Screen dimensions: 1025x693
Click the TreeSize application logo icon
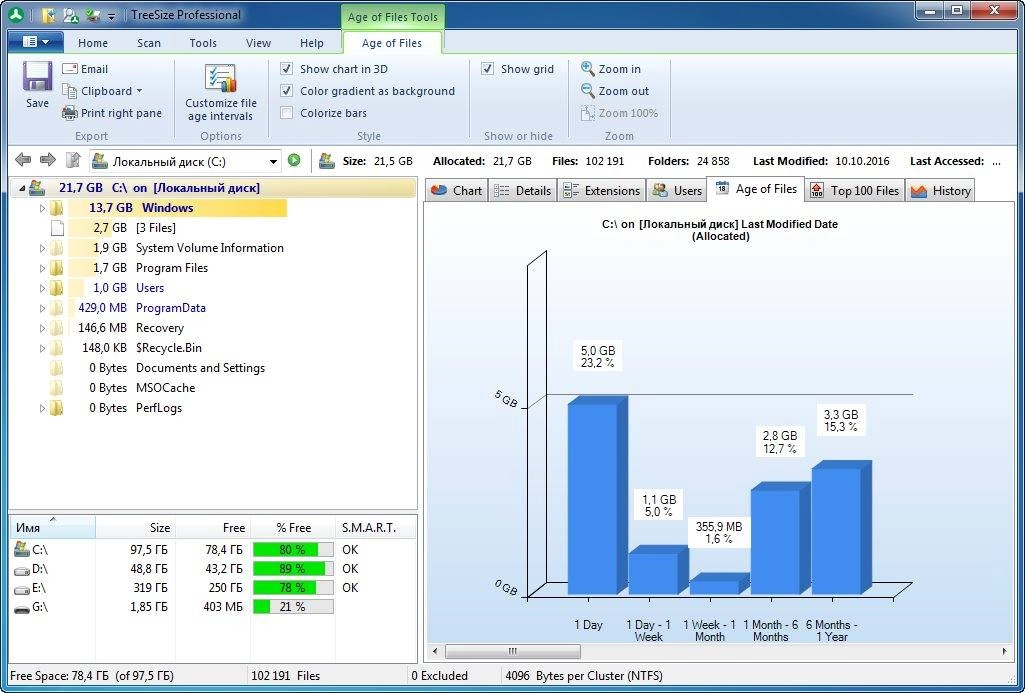pos(16,14)
